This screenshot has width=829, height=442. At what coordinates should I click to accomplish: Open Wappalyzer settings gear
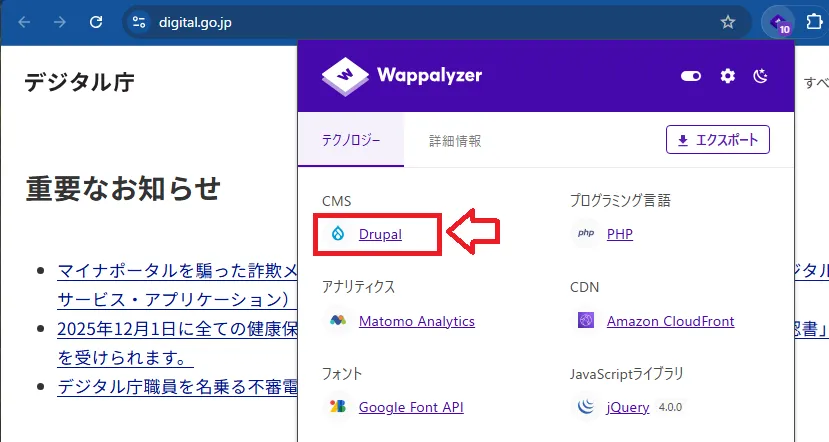coord(727,76)
